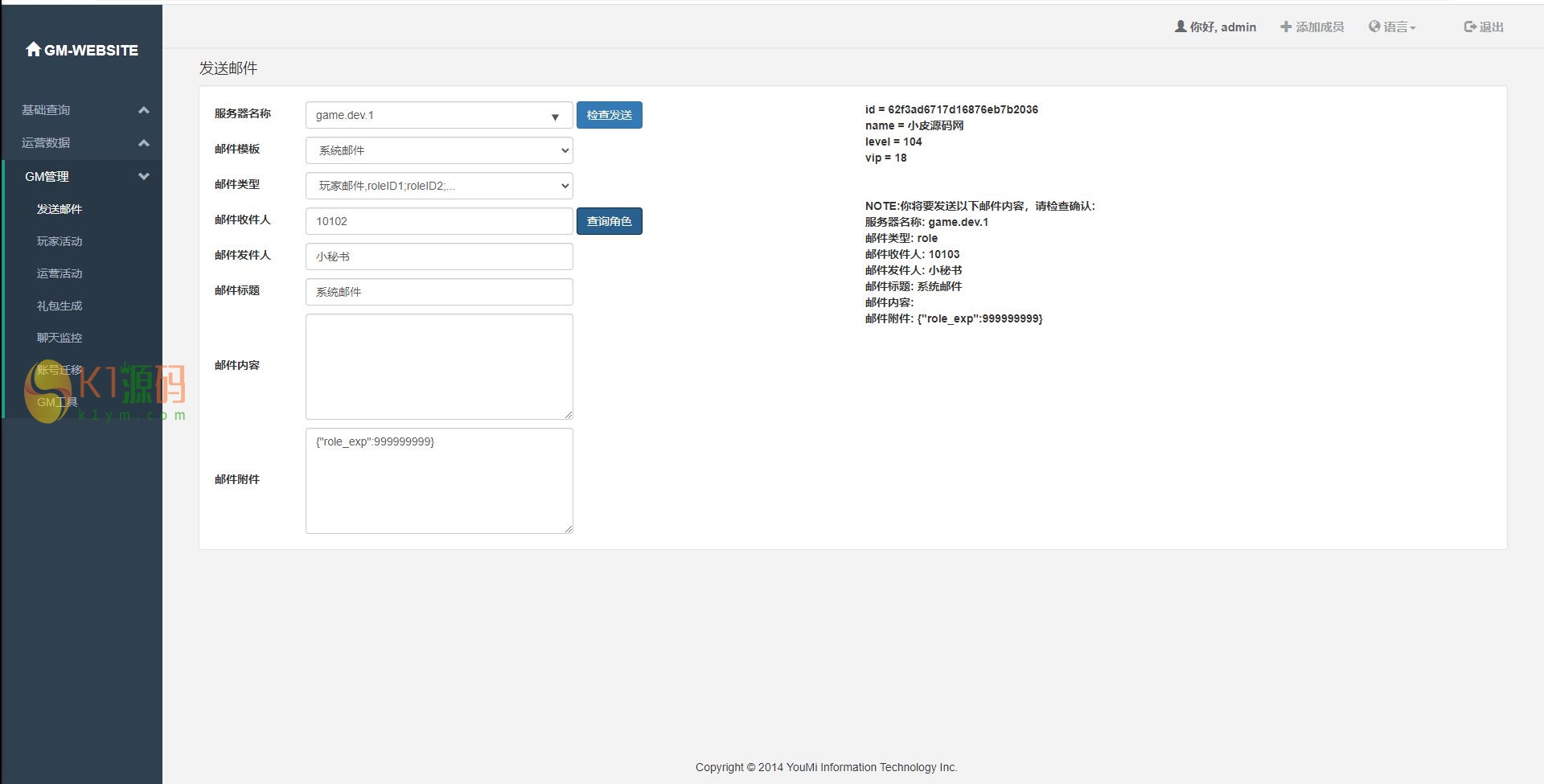Click inside the 邮件内容 text area
Viewport: 1544px width, 784px height.
(439, 367)
